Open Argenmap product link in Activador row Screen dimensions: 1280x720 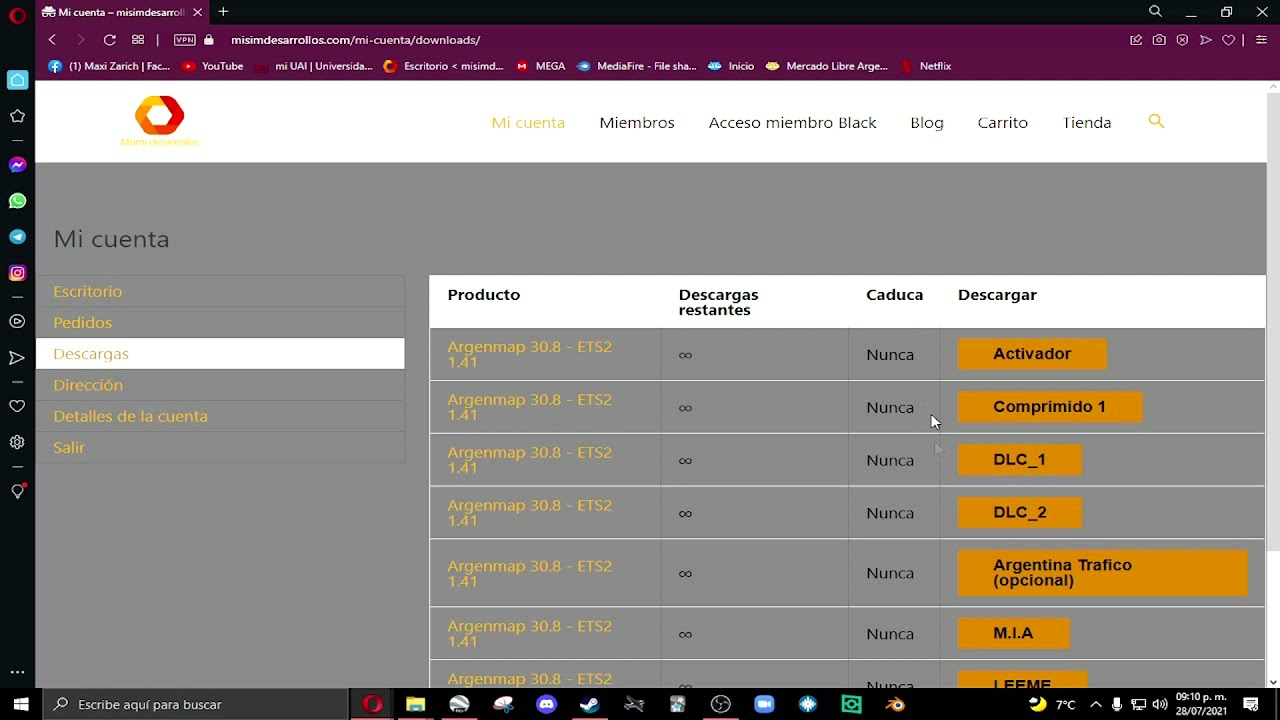(529, 354)
